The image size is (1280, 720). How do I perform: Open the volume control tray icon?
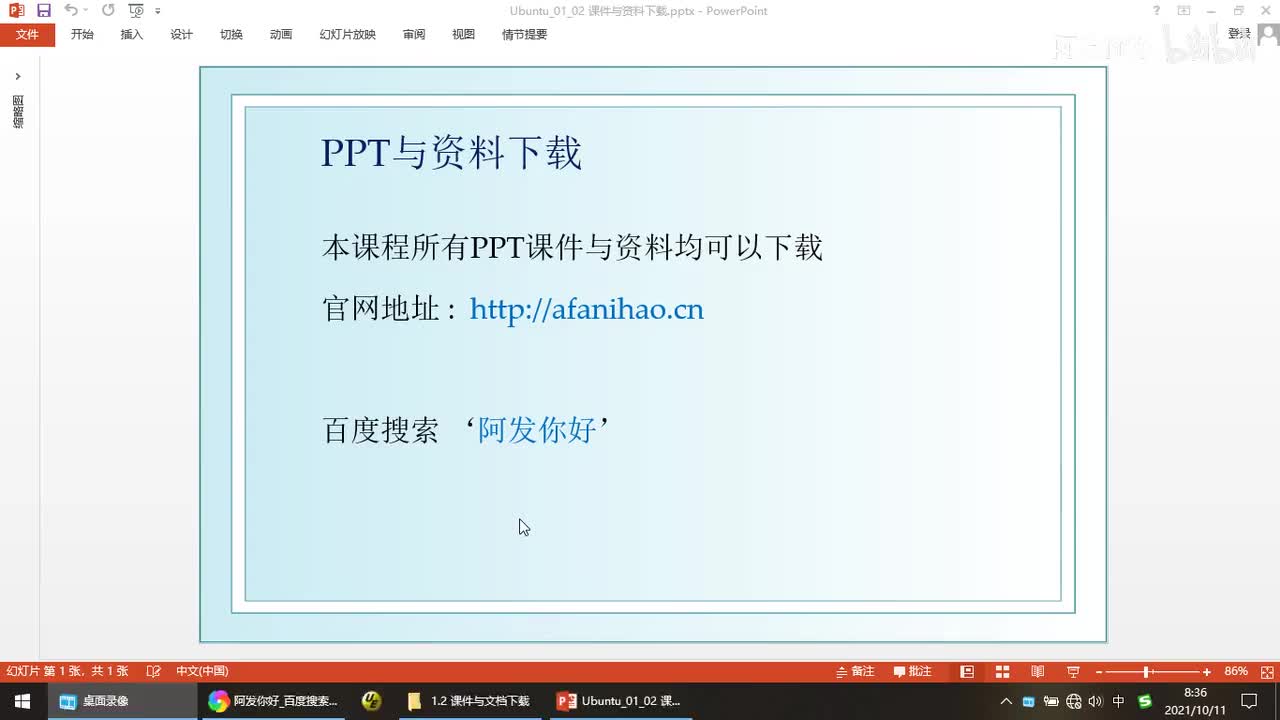pos(1095,701)
